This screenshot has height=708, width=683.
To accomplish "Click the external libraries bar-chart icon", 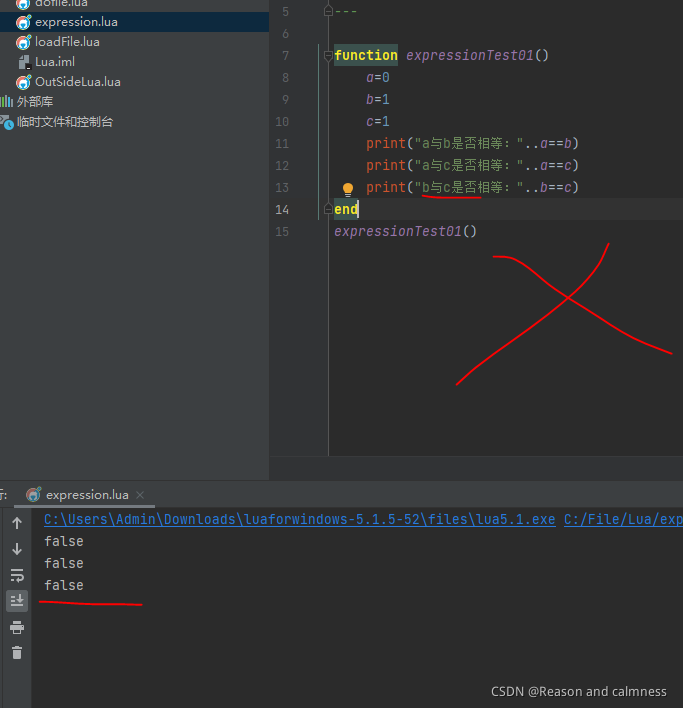I will [6, 102].
